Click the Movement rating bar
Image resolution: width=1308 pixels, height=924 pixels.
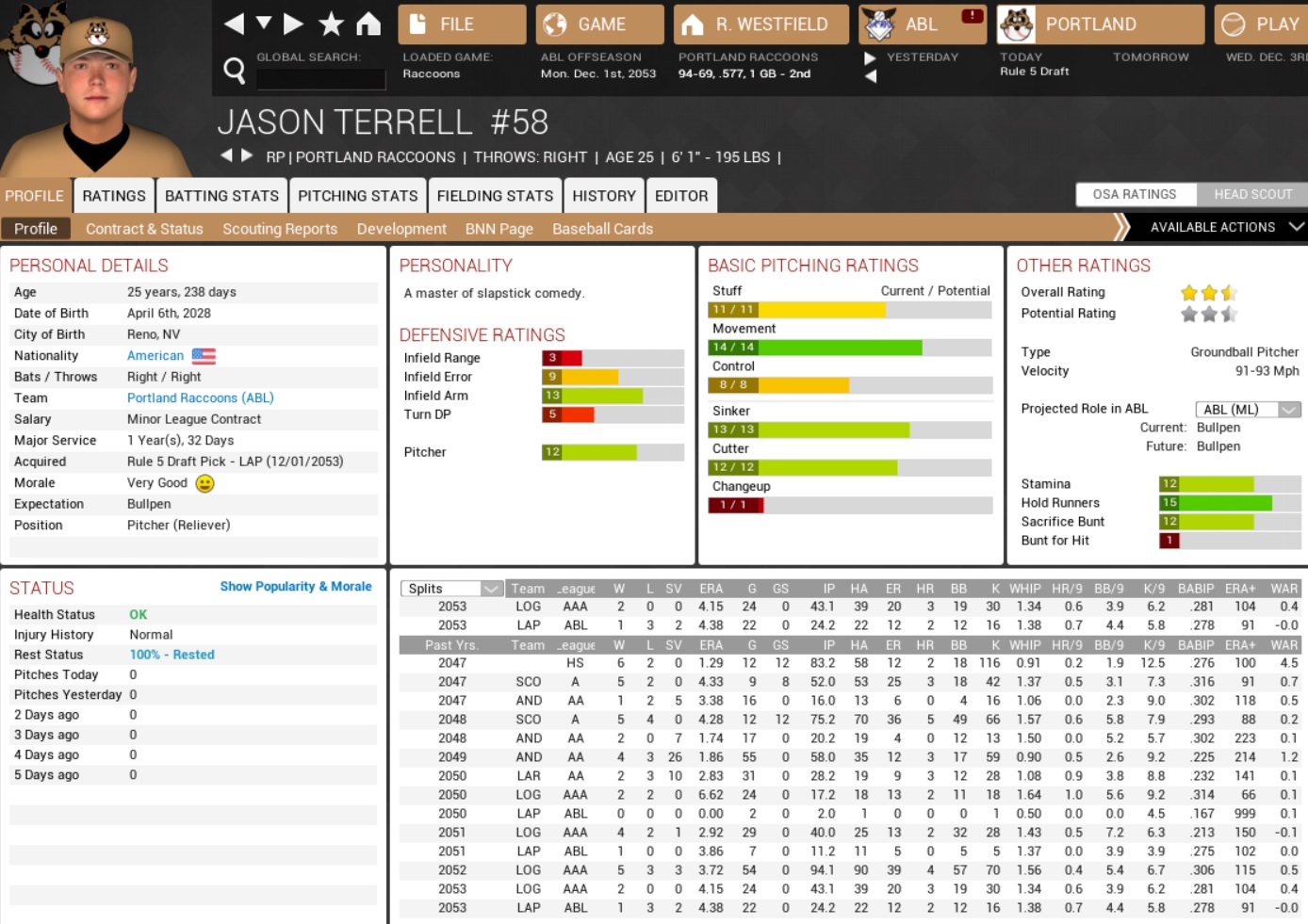(849, 348)
